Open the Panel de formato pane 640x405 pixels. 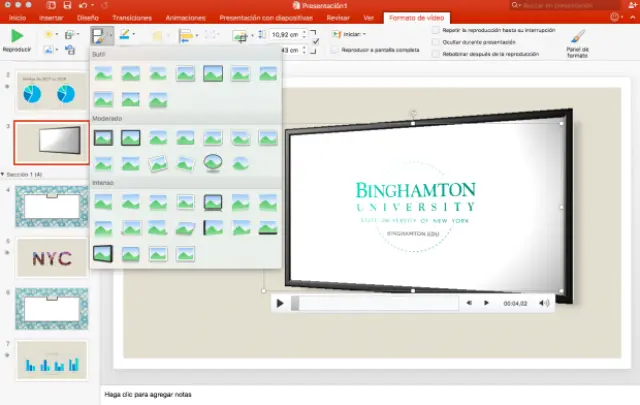(578, 42)
